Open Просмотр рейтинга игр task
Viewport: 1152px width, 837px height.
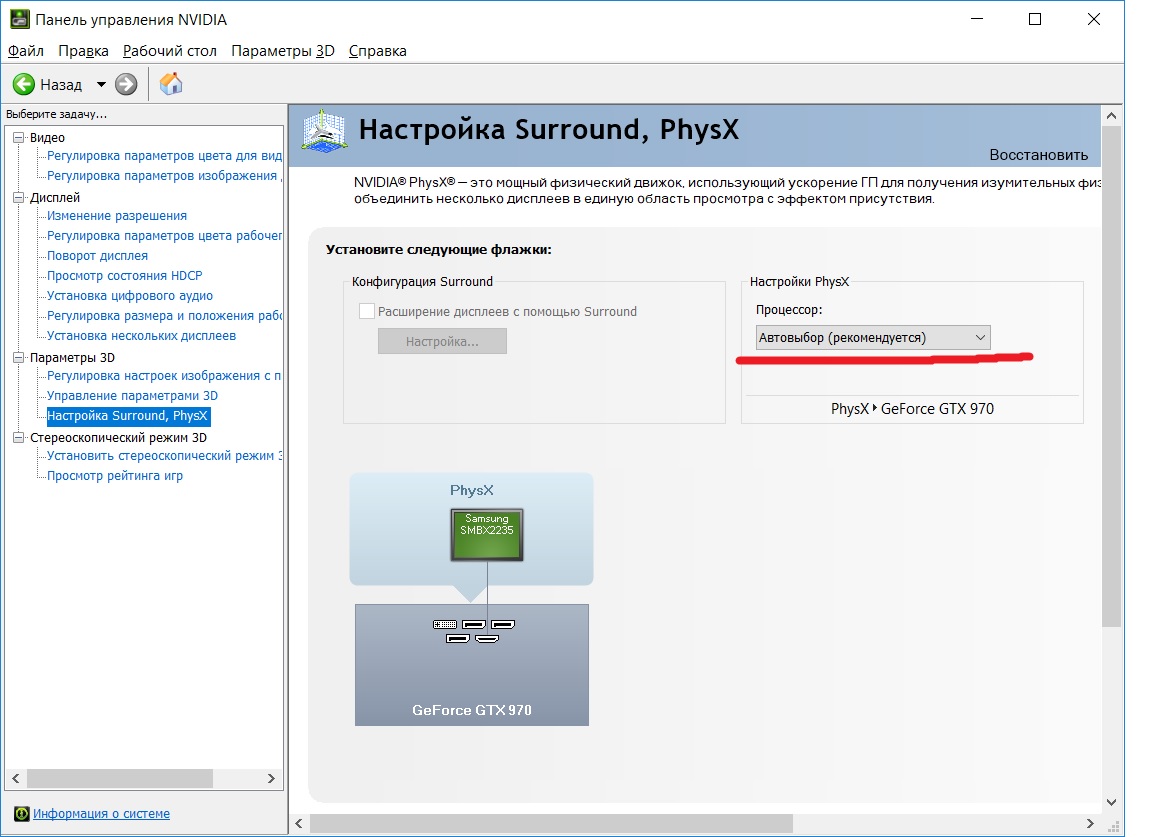(115, 475)
